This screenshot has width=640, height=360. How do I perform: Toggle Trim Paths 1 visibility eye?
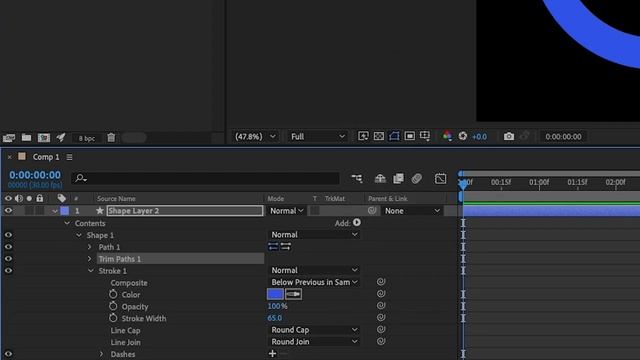coord(8,259)
